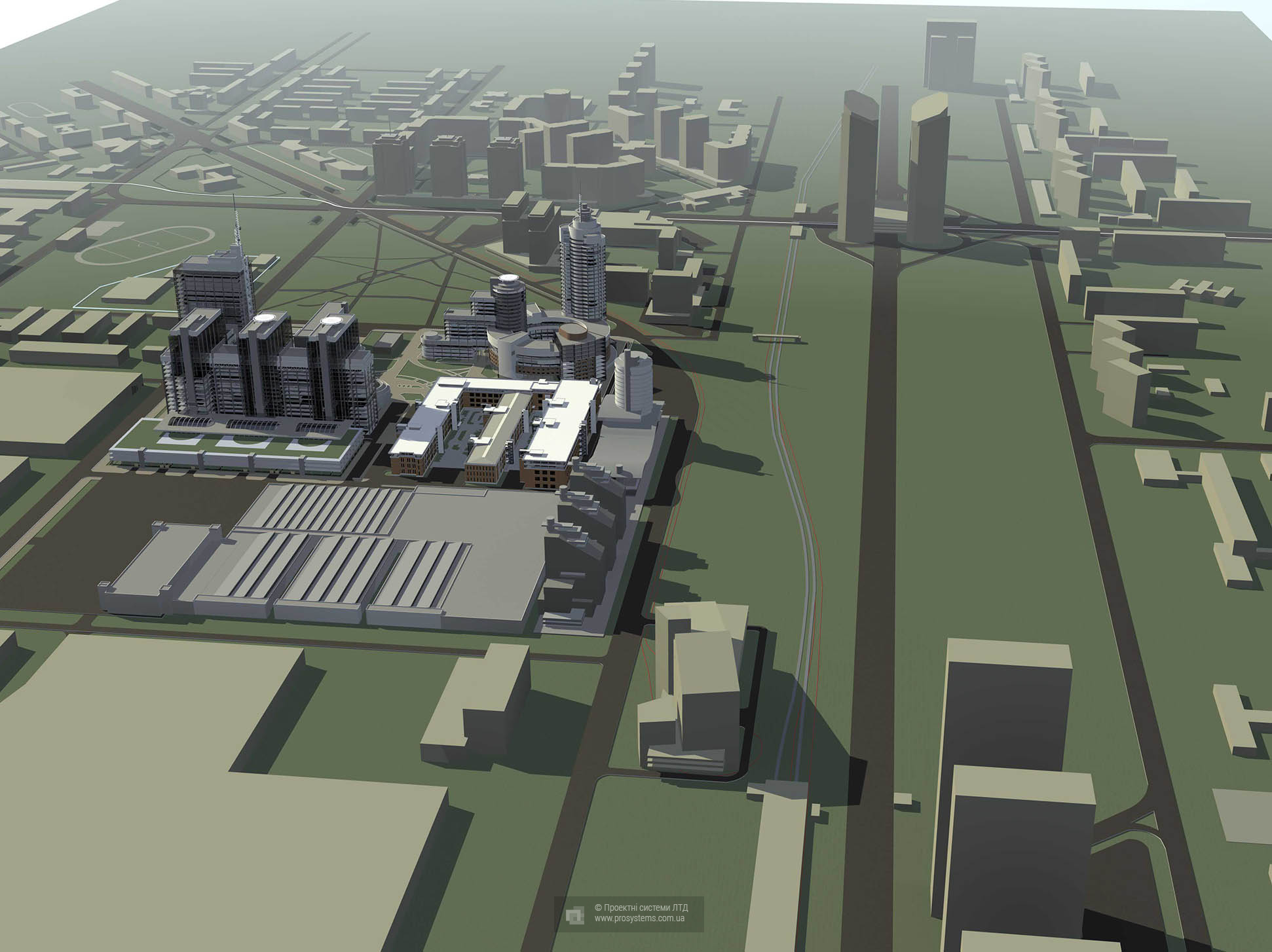Open the www.prosystems.com.ua link

coord(640,919)
